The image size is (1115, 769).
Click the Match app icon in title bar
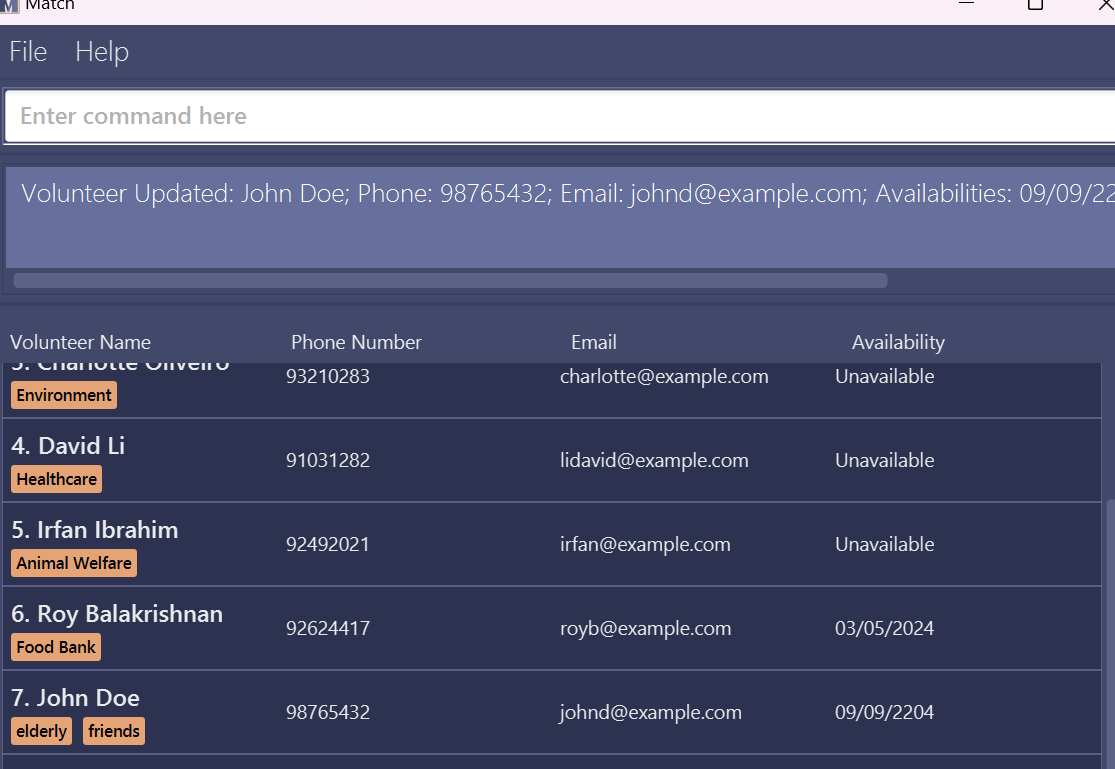tap(9, 6)
